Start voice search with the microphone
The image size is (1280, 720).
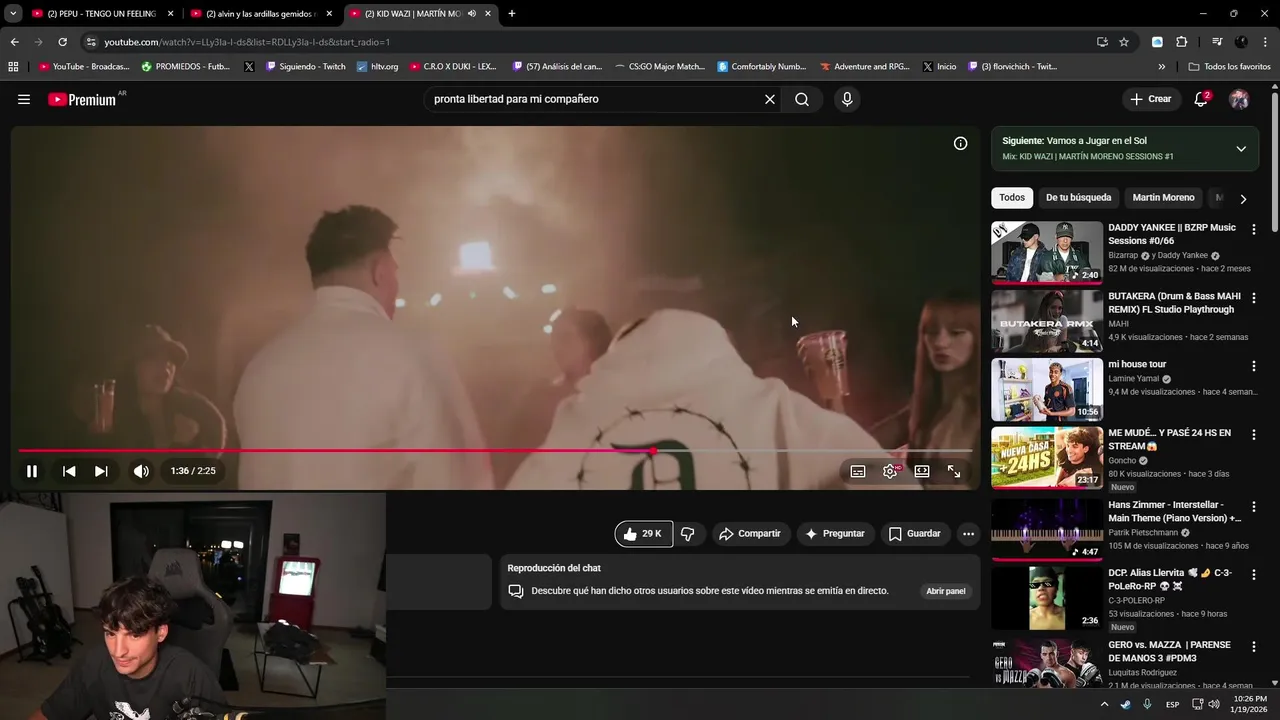click(x=847, y=99)
